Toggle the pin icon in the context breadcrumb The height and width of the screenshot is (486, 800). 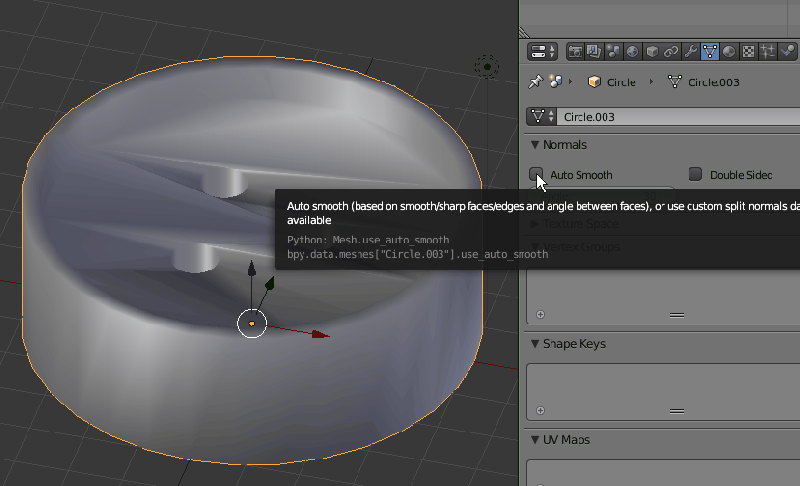[x=535, y=82]
